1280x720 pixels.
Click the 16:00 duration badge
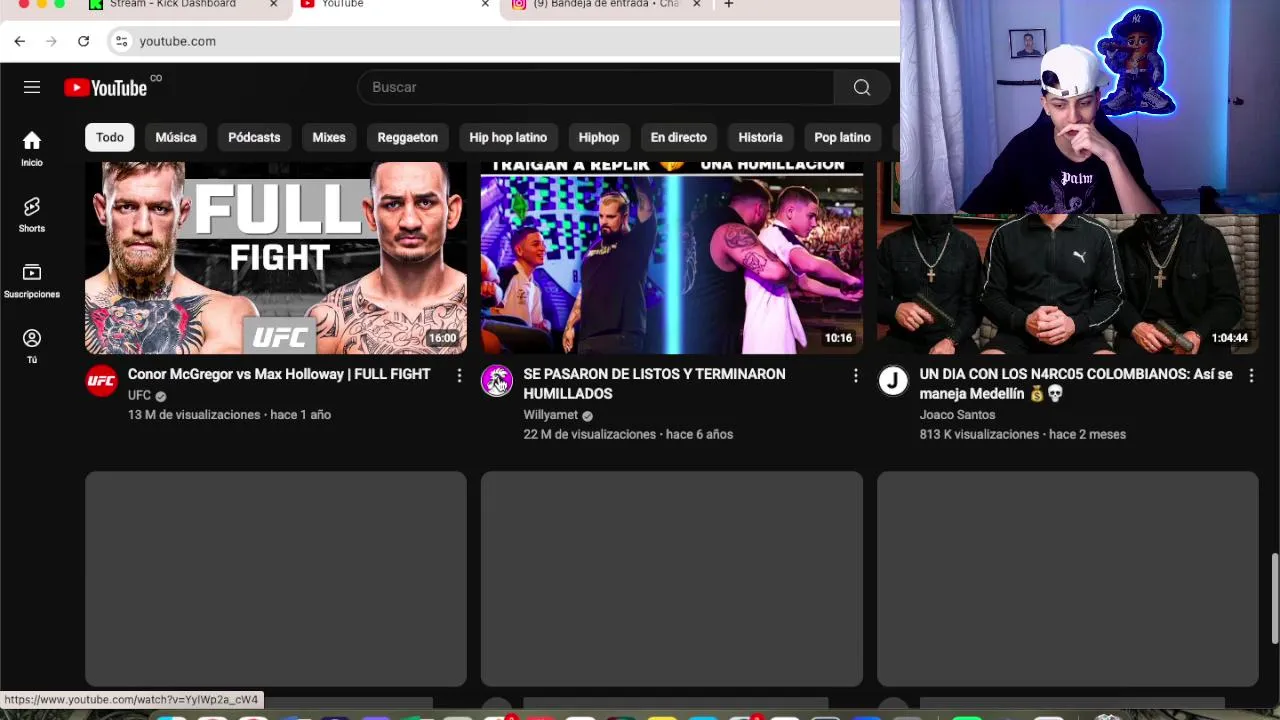tap(443, 338)
